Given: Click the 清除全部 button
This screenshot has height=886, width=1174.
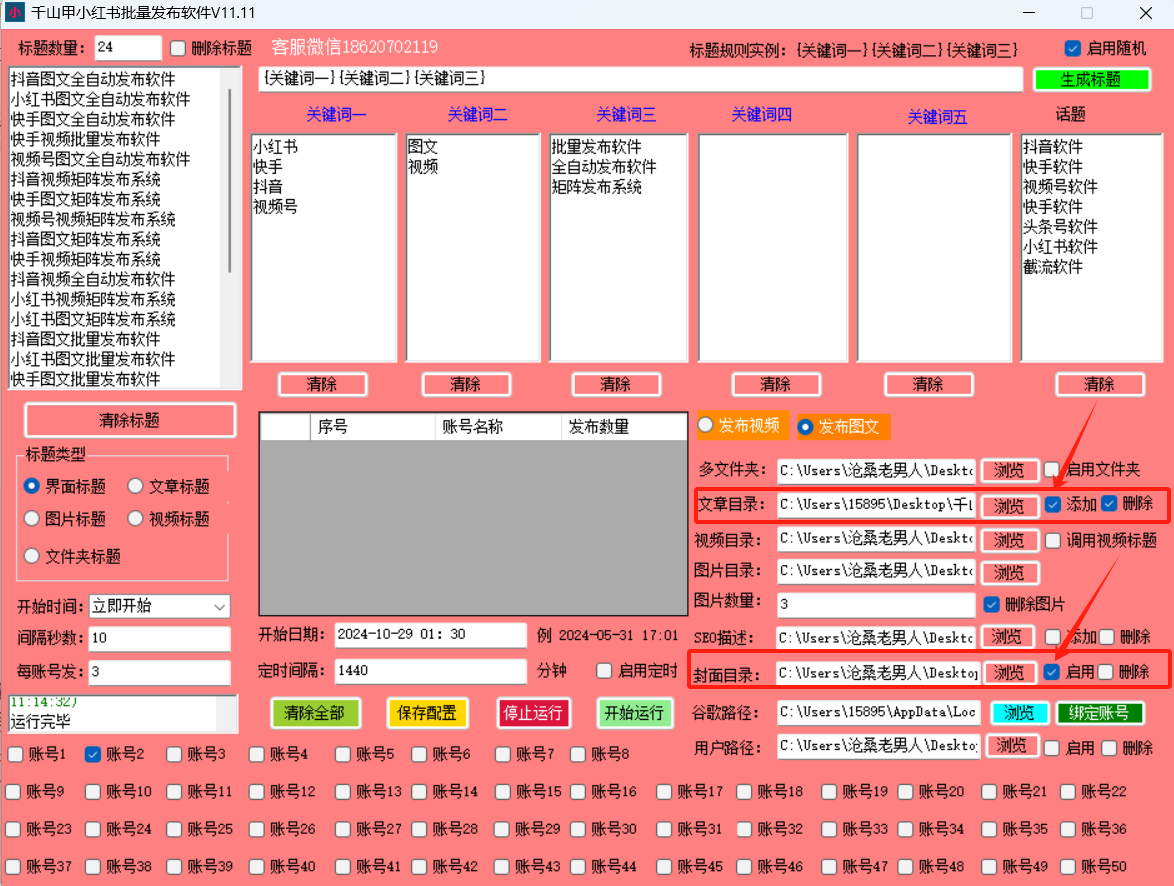Looking at the screenshot, I should coord(314,713).
